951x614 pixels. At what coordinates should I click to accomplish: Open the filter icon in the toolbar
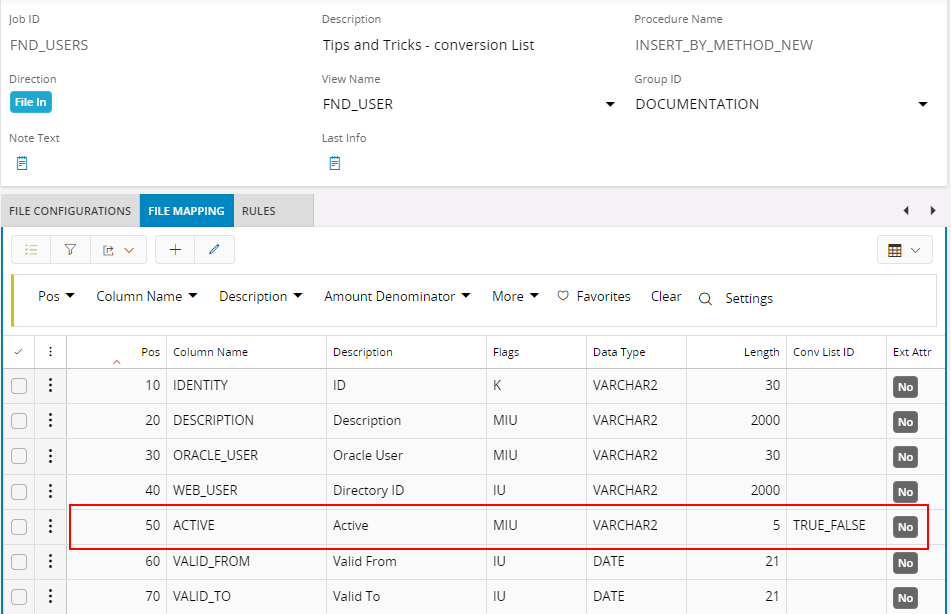click(x=70, y=249)
